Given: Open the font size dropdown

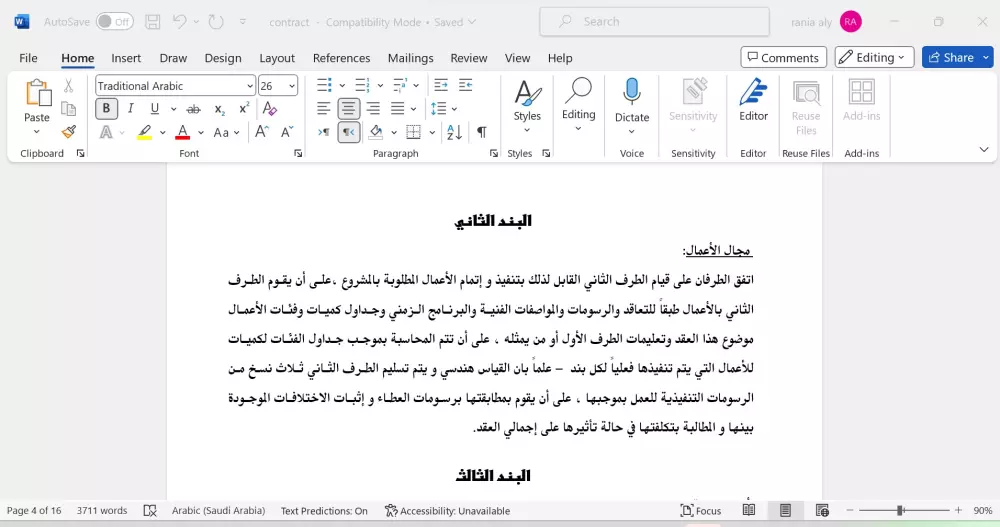Looking at the screenshot, I should point(292,86).
